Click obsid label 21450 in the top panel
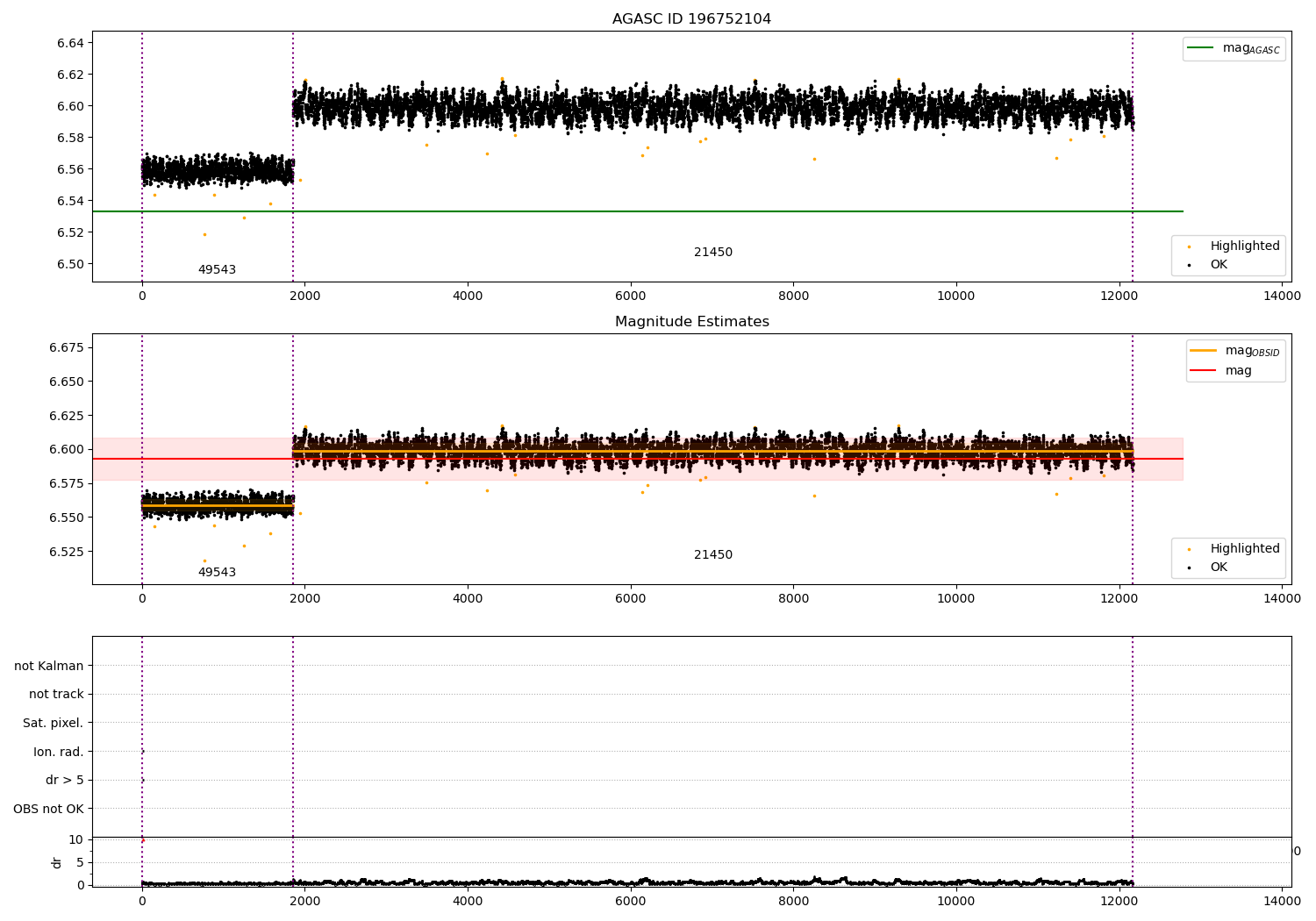Viewport: 1316px width, 921px height. pyautogui.click(x=713, y=253)
